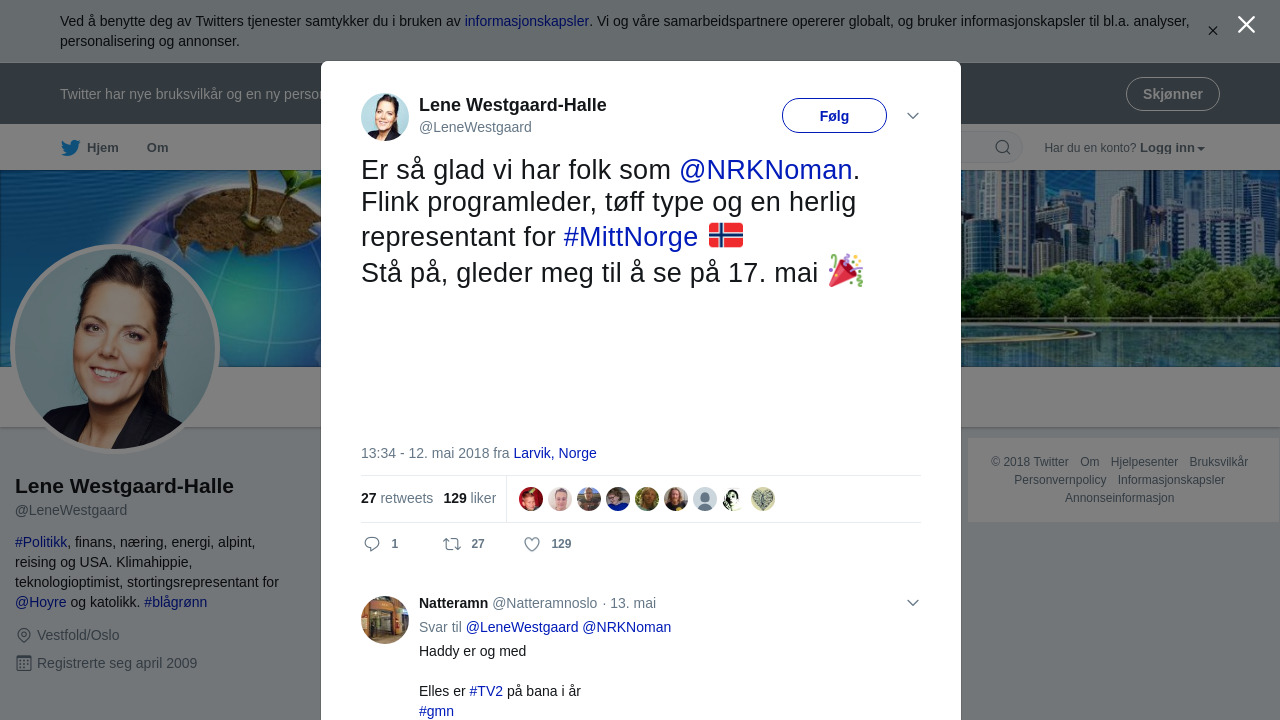Open Natteramn's profile avatar
The image size is (1280, 720).
385,620
